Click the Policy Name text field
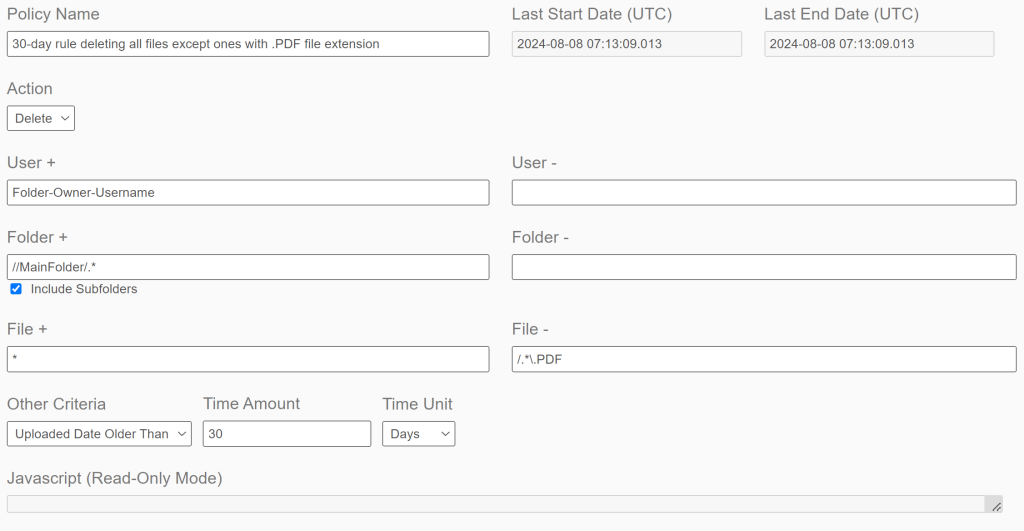1024x531 pixels. 248,44
